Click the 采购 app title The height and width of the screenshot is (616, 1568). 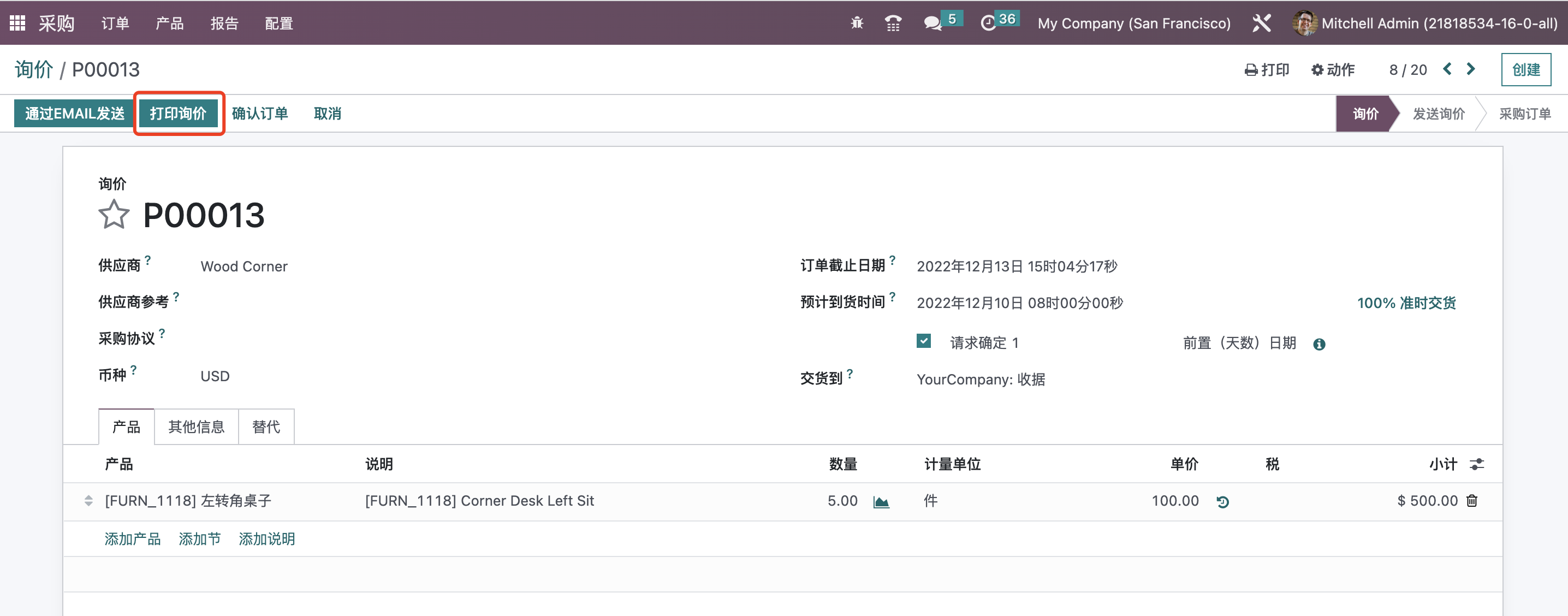57,23
